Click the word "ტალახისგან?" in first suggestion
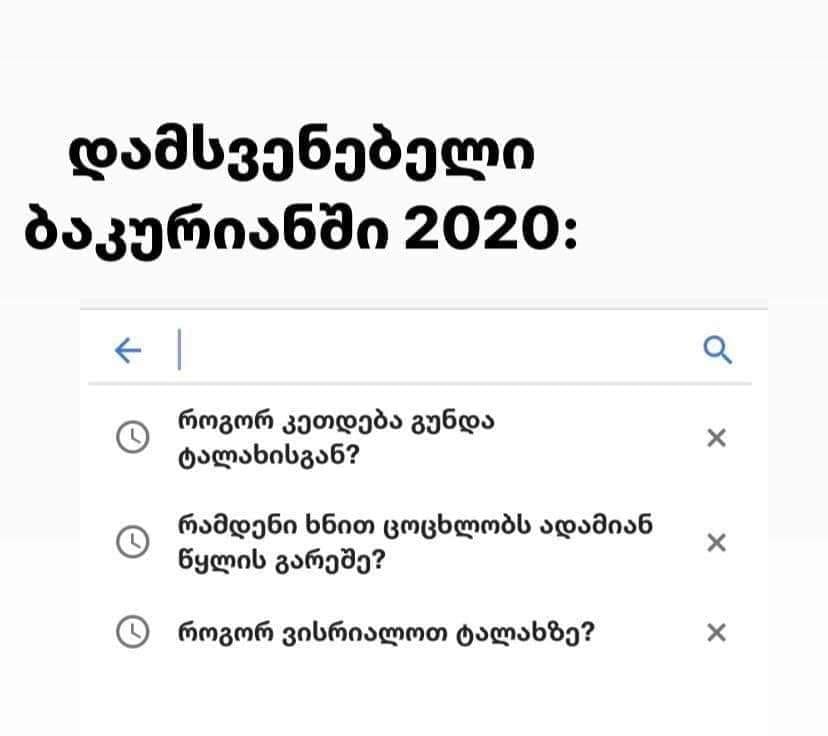 (x=269, y=455)
